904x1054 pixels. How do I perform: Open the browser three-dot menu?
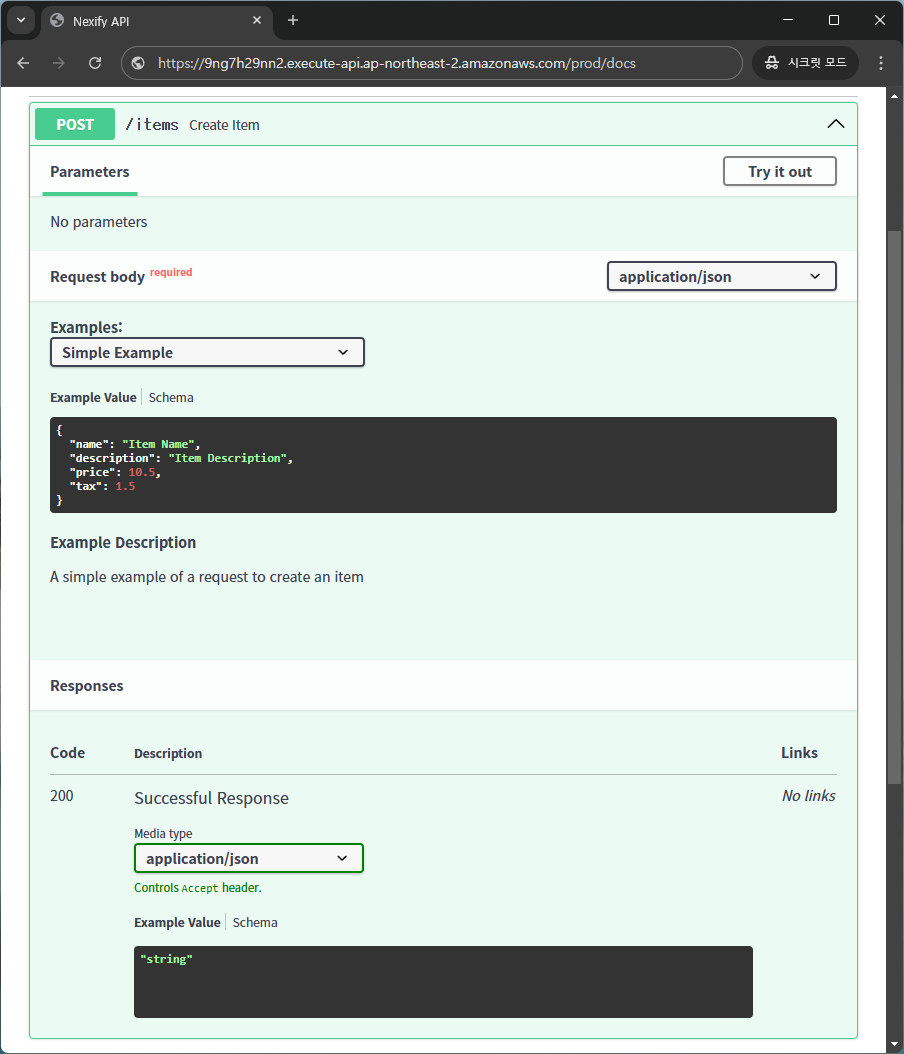pyautogui.click(x=880, y=63)
